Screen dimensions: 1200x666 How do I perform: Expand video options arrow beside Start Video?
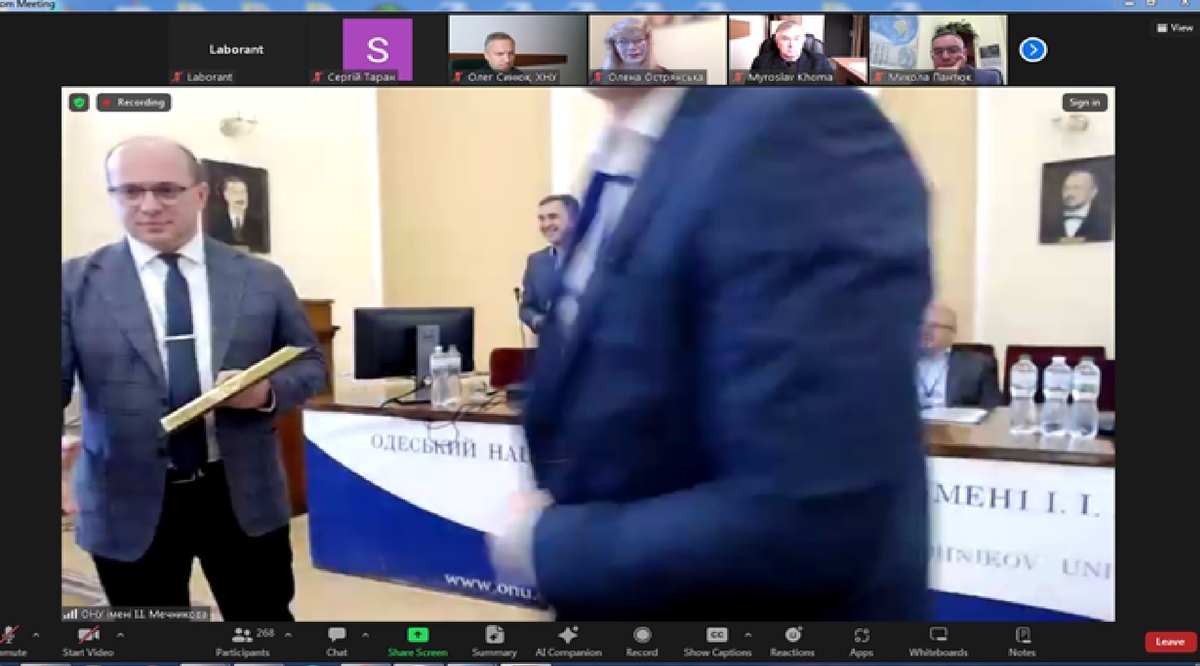121,634
